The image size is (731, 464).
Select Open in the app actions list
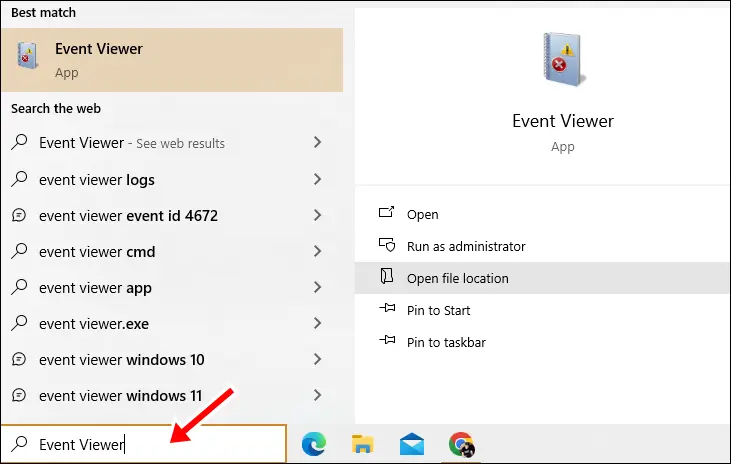click(x=422, y=214)
